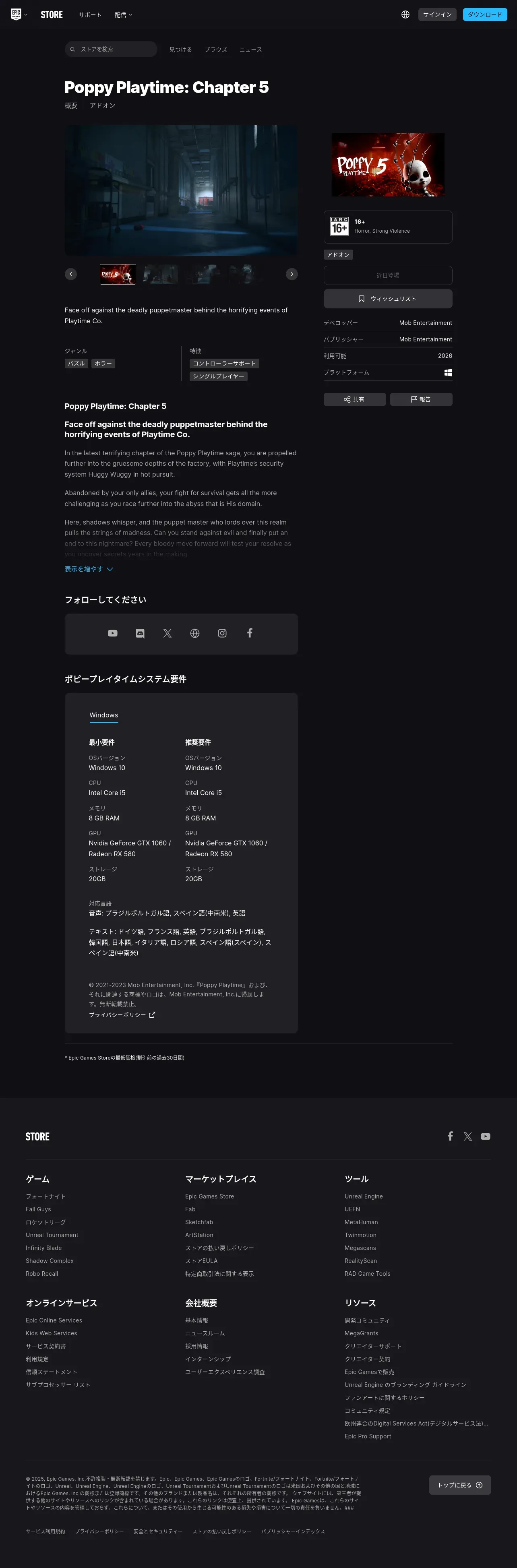Image resolution: width=517 pixels, height=1568 pixels.
Task: Show previous screenshot with left arrow
Action: (70, 274)
